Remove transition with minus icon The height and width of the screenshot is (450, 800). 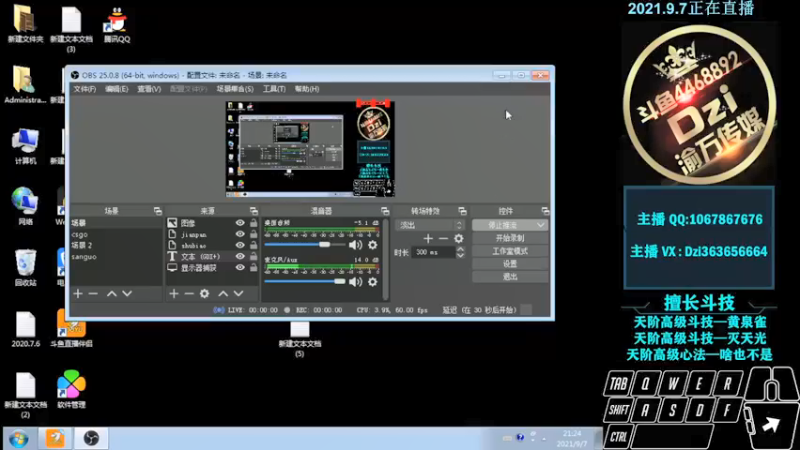(443, 238)
